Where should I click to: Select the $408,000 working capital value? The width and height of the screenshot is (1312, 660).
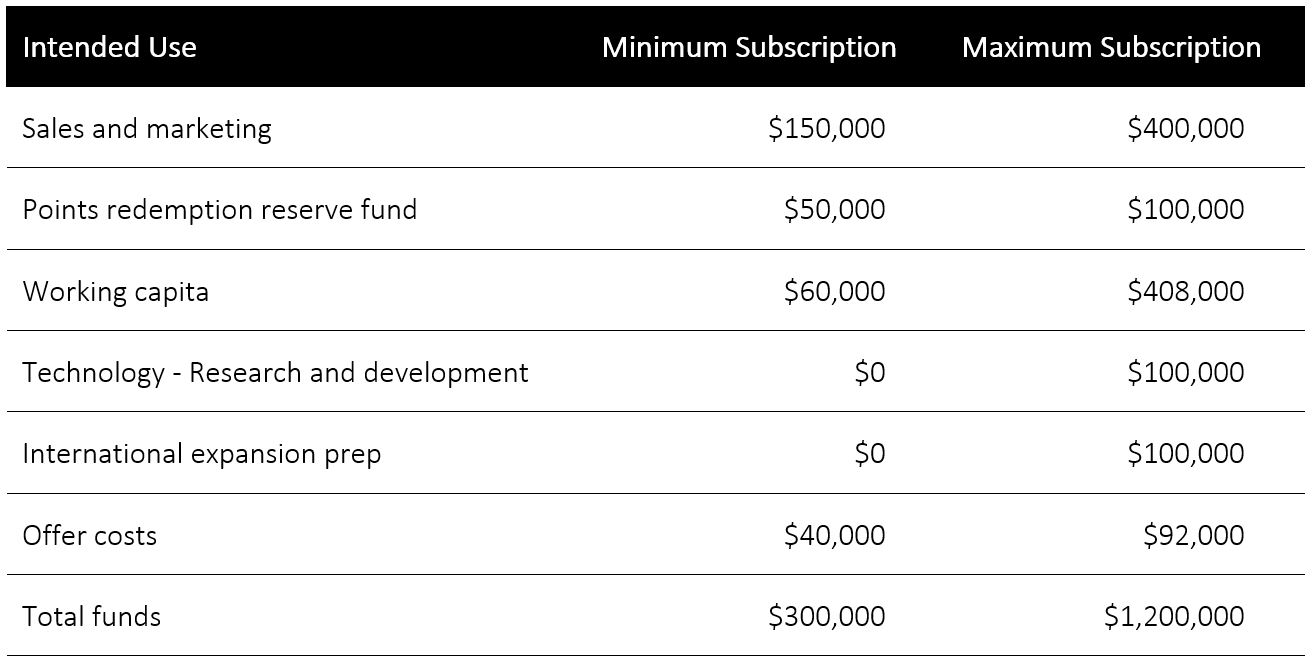pyautogui.click(x=1186, y=292)
